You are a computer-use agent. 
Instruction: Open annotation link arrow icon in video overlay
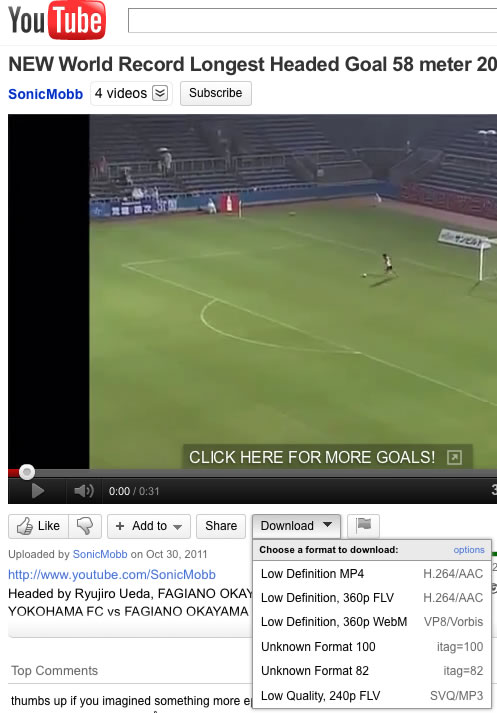(x=454, y=457)
